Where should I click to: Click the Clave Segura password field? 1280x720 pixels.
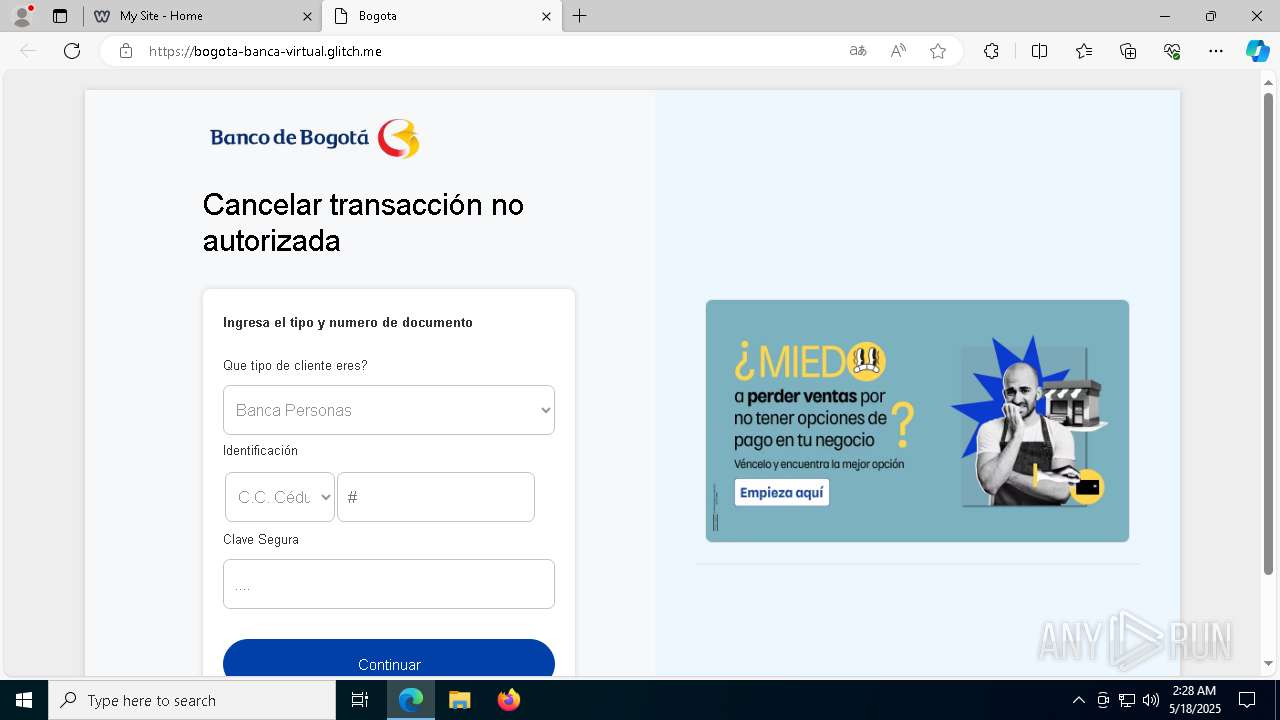(x=389, y=584)
